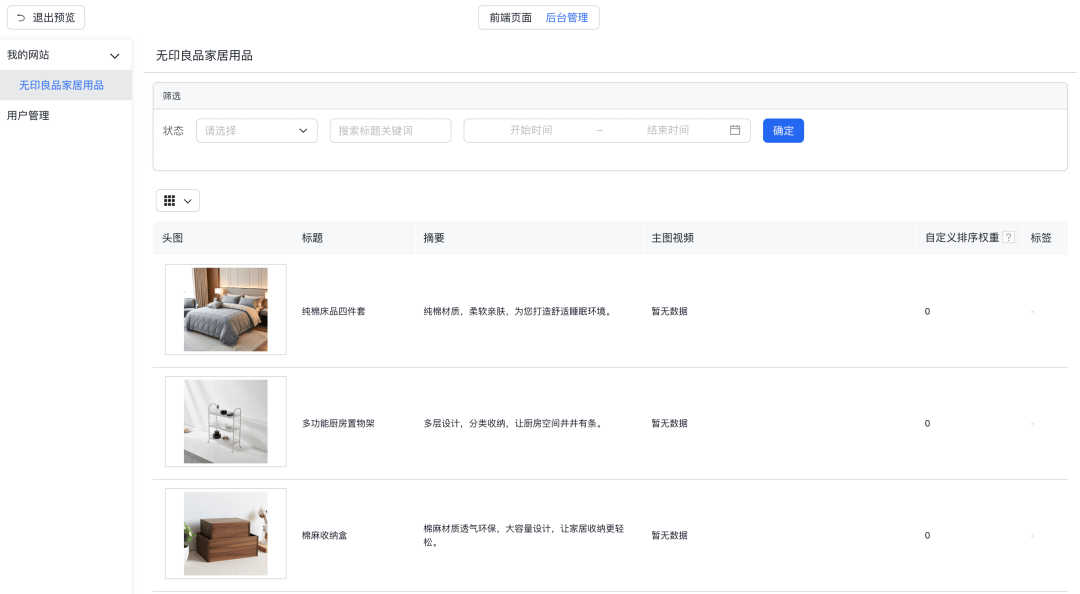This screenshot has width=1080, height=594.
Task: Click the help icon next to 自定义排序权重
Action: point(1009,238)
